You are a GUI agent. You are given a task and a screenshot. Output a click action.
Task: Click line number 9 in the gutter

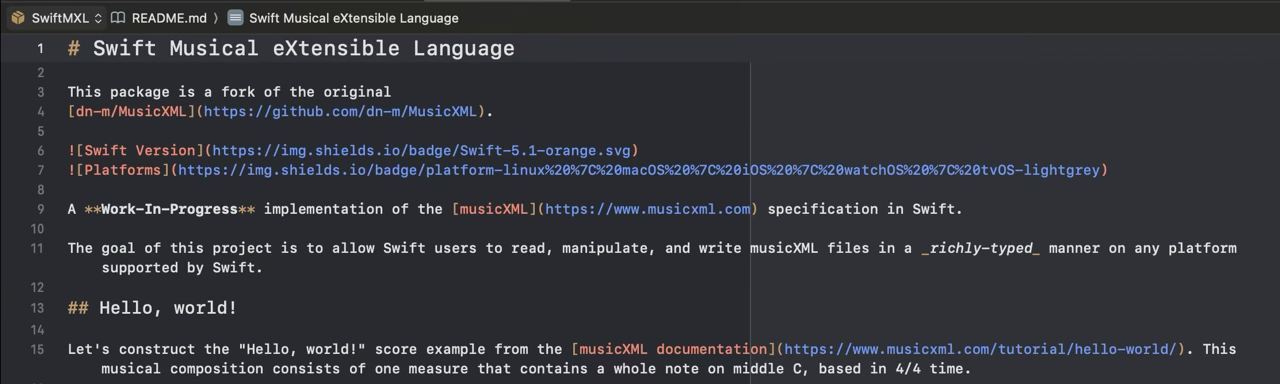pos(40,209)
